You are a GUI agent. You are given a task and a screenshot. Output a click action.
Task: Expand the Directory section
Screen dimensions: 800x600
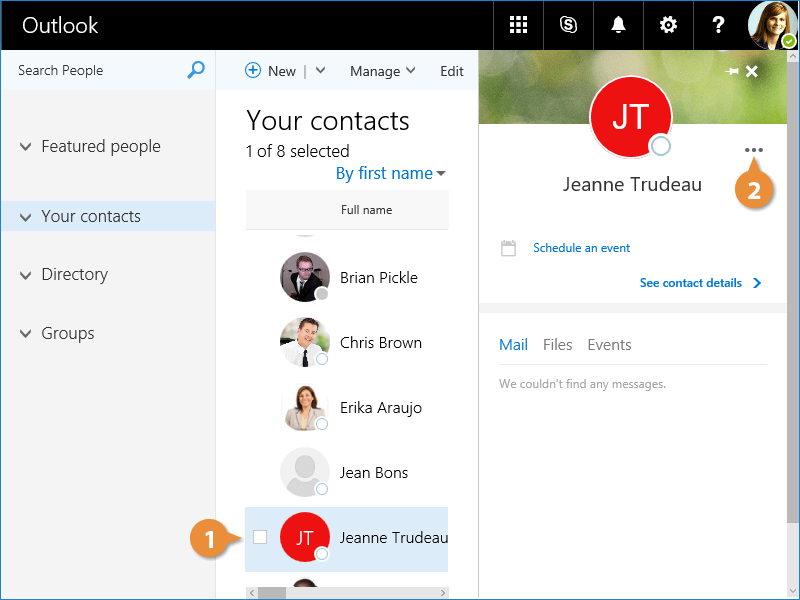pyautogui.click(x=26, y=275)
